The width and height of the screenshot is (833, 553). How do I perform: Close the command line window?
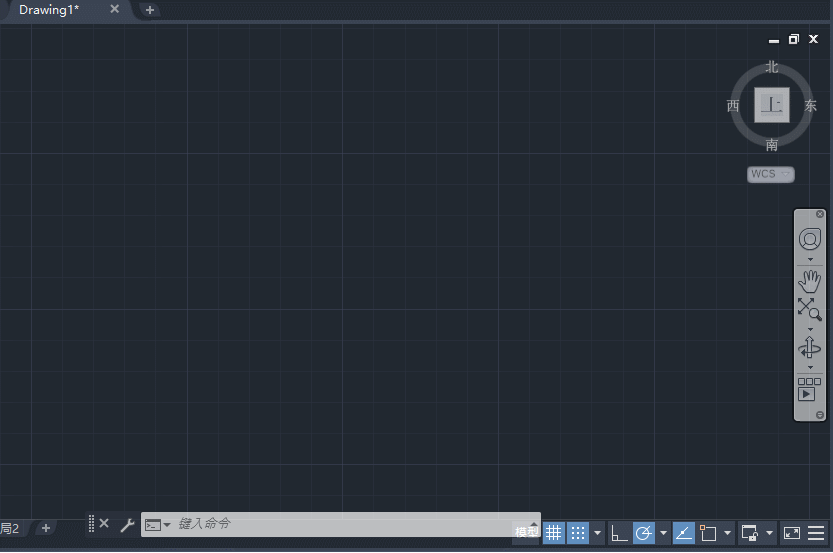point(104,524)
